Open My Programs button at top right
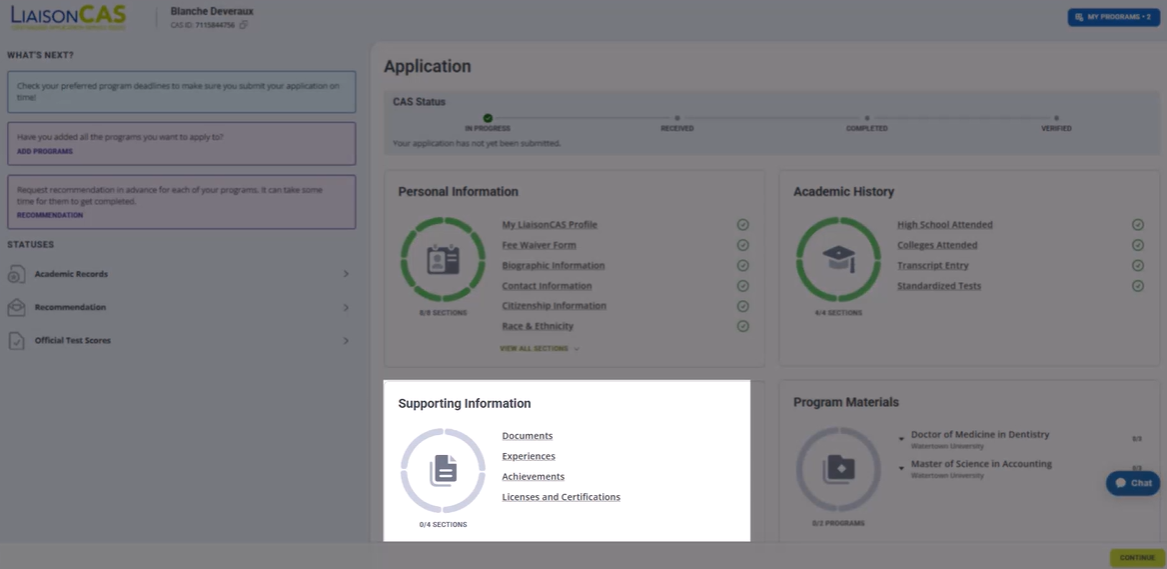This screenshot has height=569, width=1167. point(1113,16)
